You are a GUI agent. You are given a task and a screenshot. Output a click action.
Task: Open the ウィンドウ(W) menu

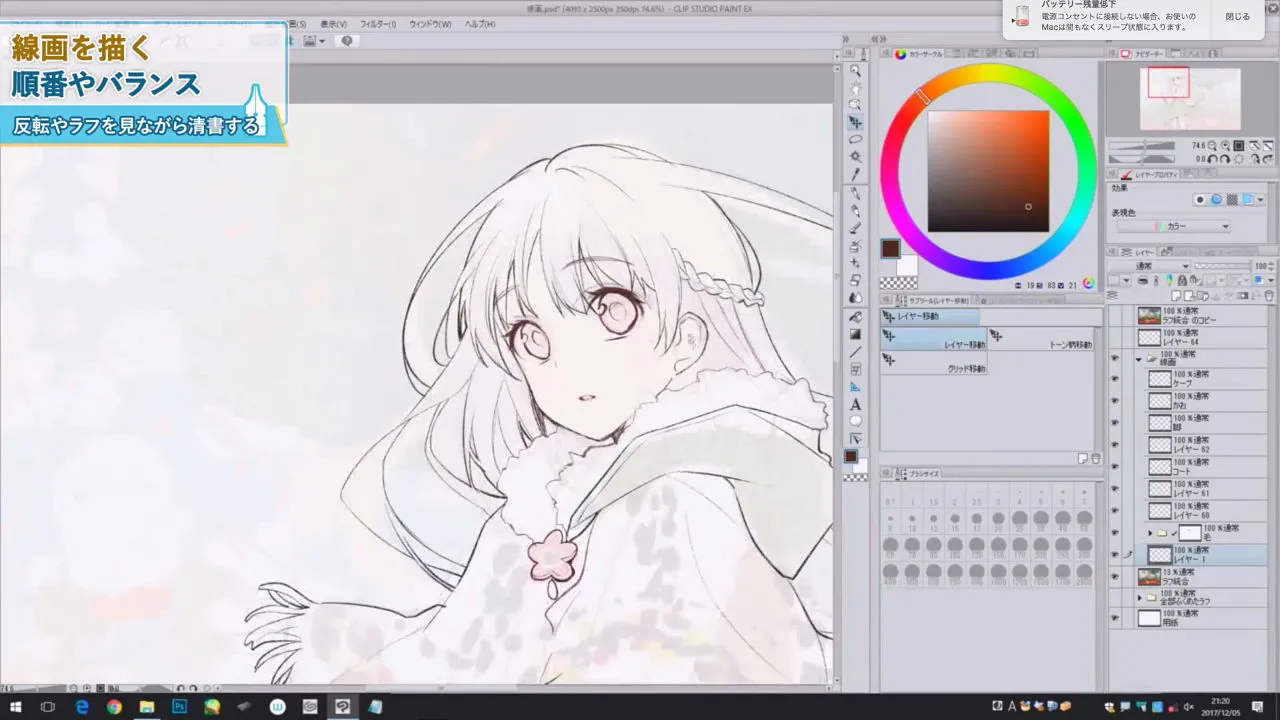point(430,24)
